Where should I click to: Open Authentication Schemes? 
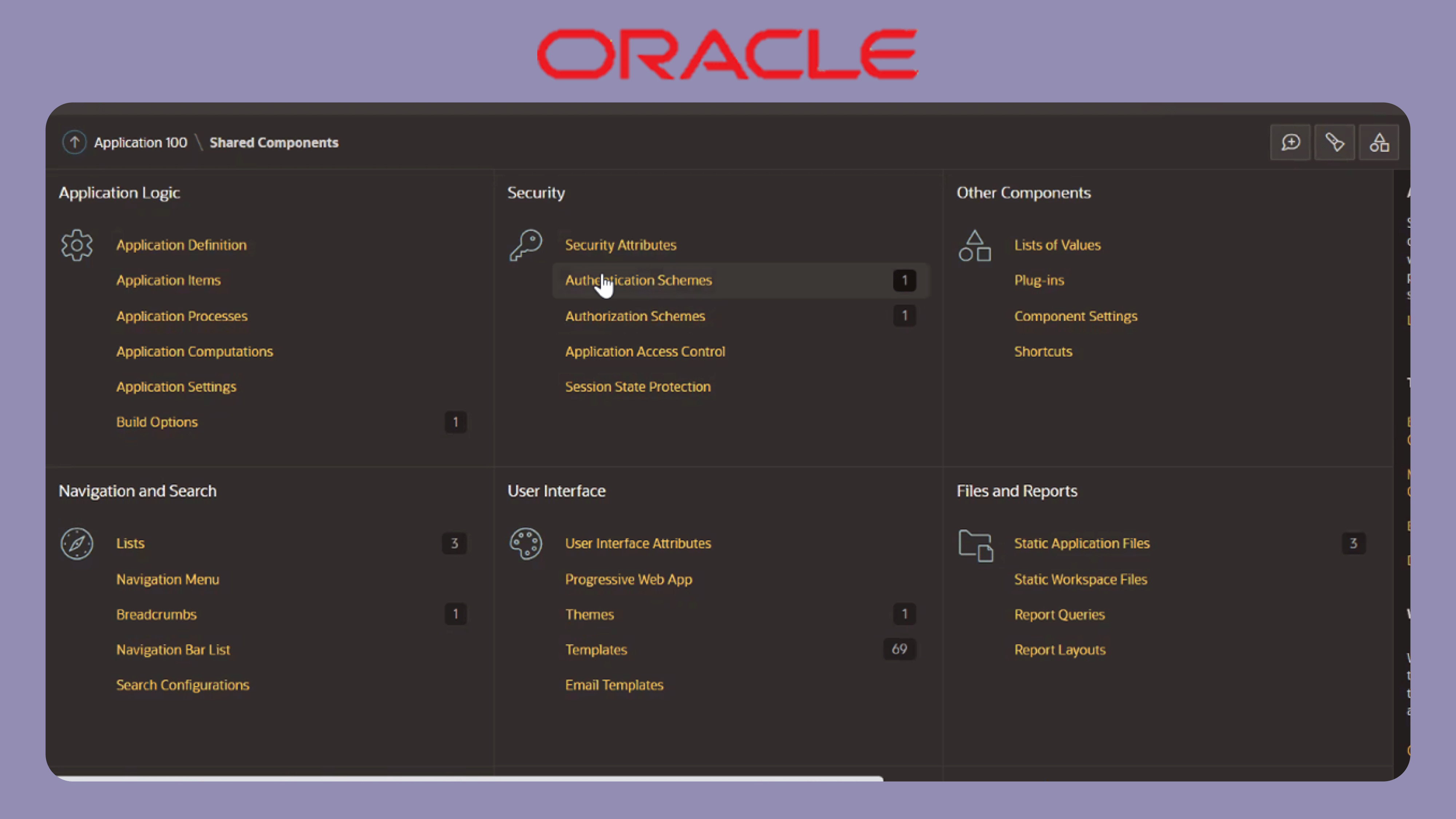638,280
